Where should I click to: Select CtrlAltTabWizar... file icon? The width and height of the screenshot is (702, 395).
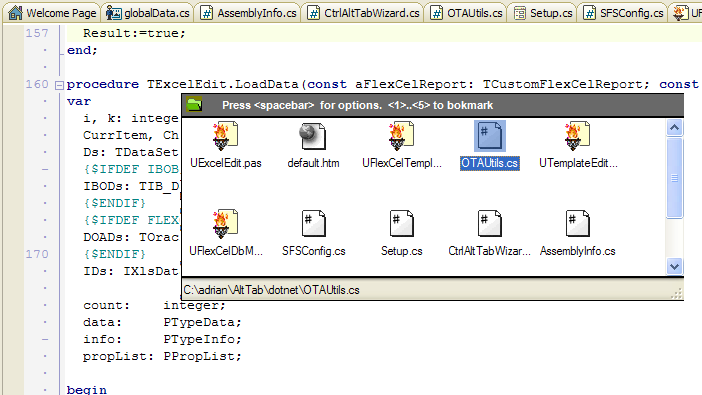pos(489,223)
